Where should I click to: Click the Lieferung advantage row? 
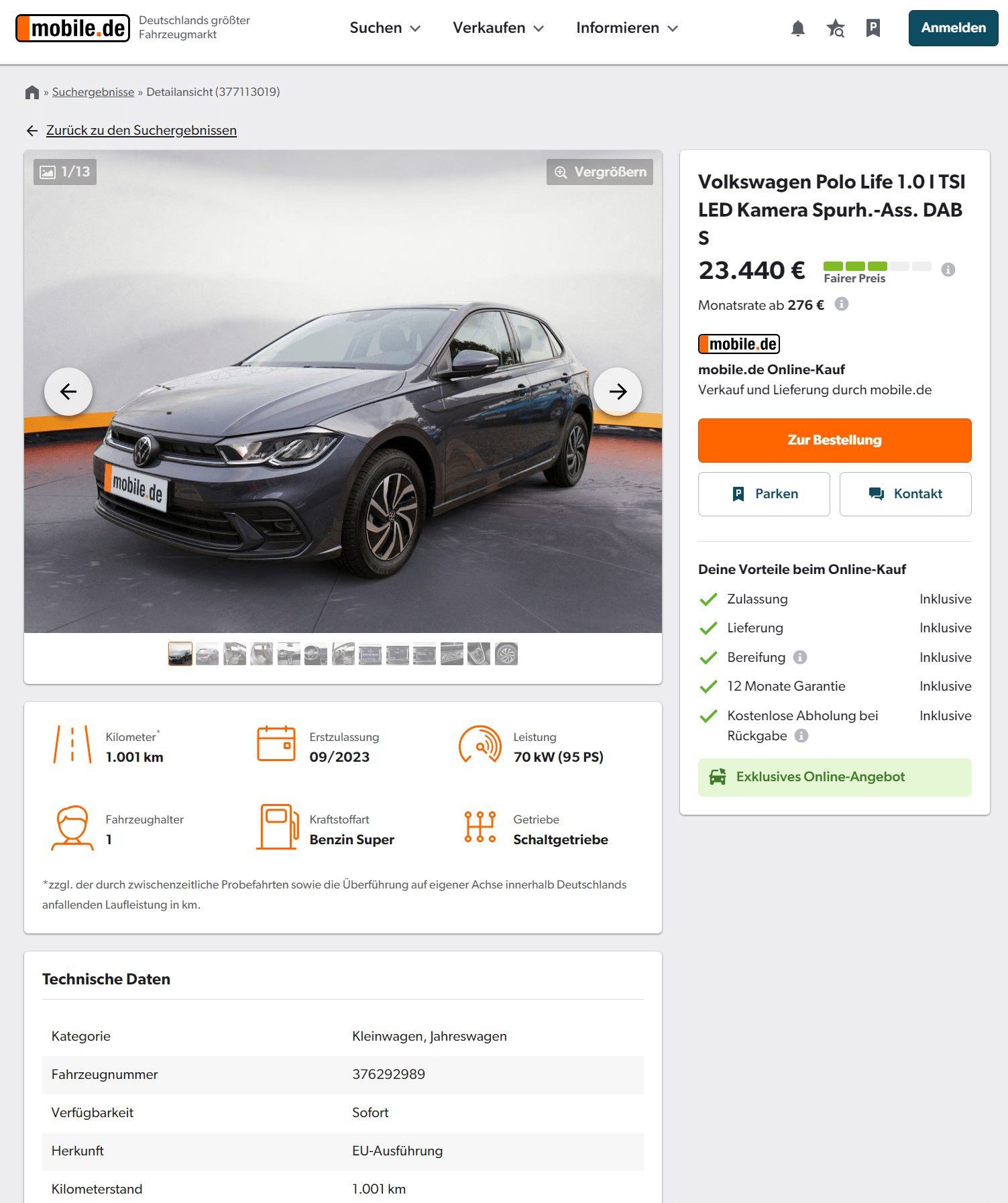click(x=834, y=628)
